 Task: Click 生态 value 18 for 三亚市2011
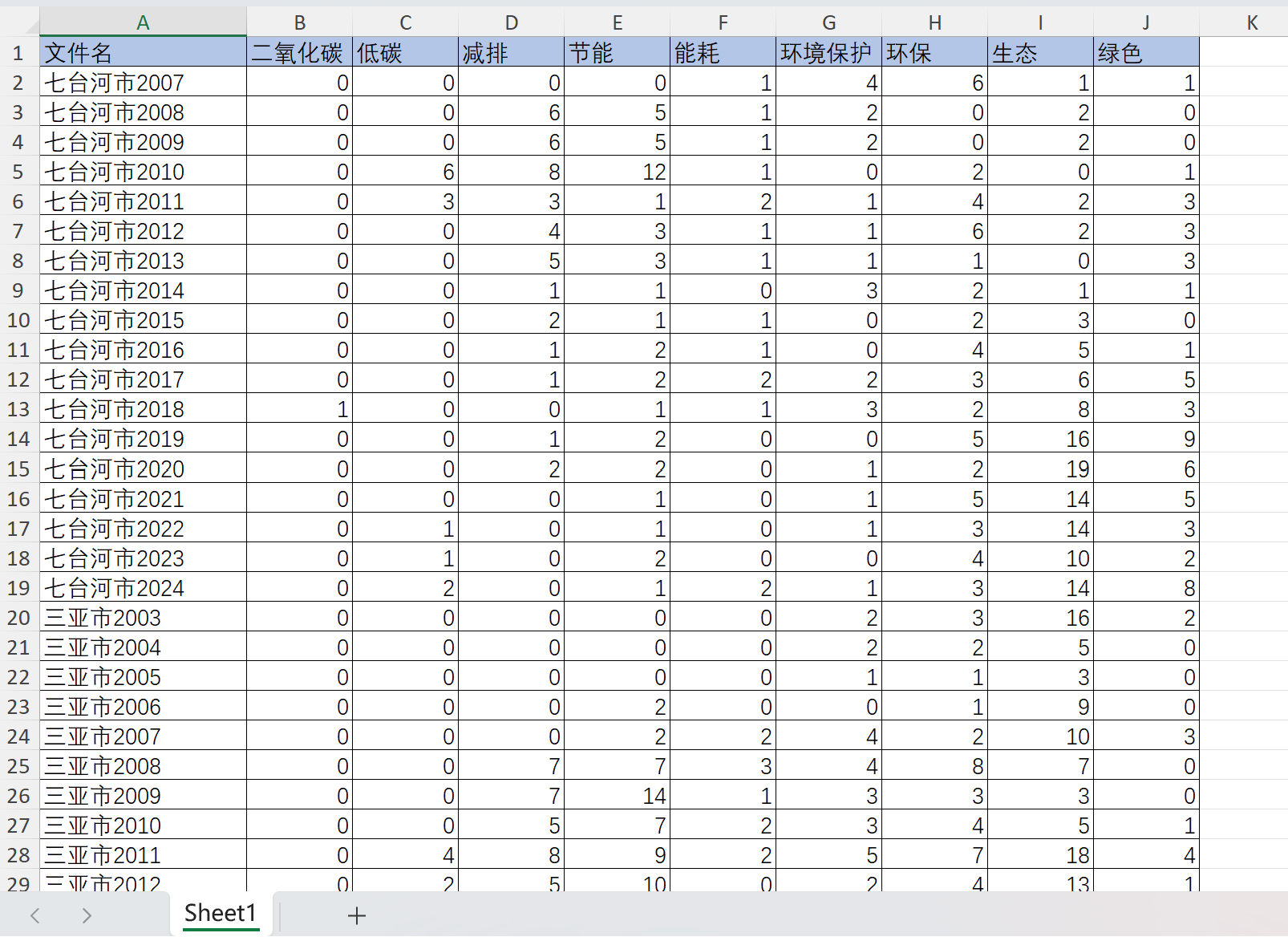(x=1040, y=855)
